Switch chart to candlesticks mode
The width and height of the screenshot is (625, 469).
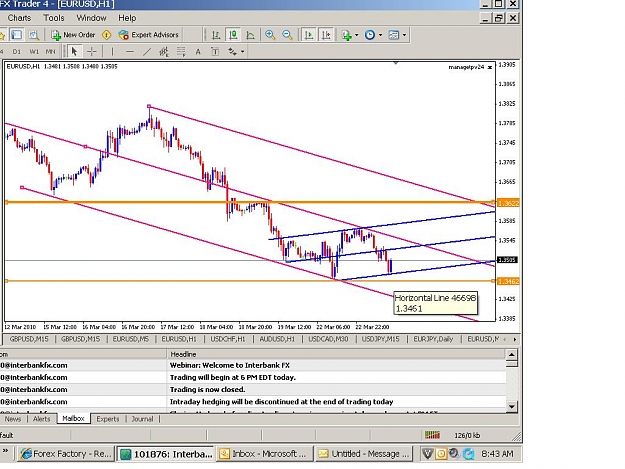[x=233, y=35]
